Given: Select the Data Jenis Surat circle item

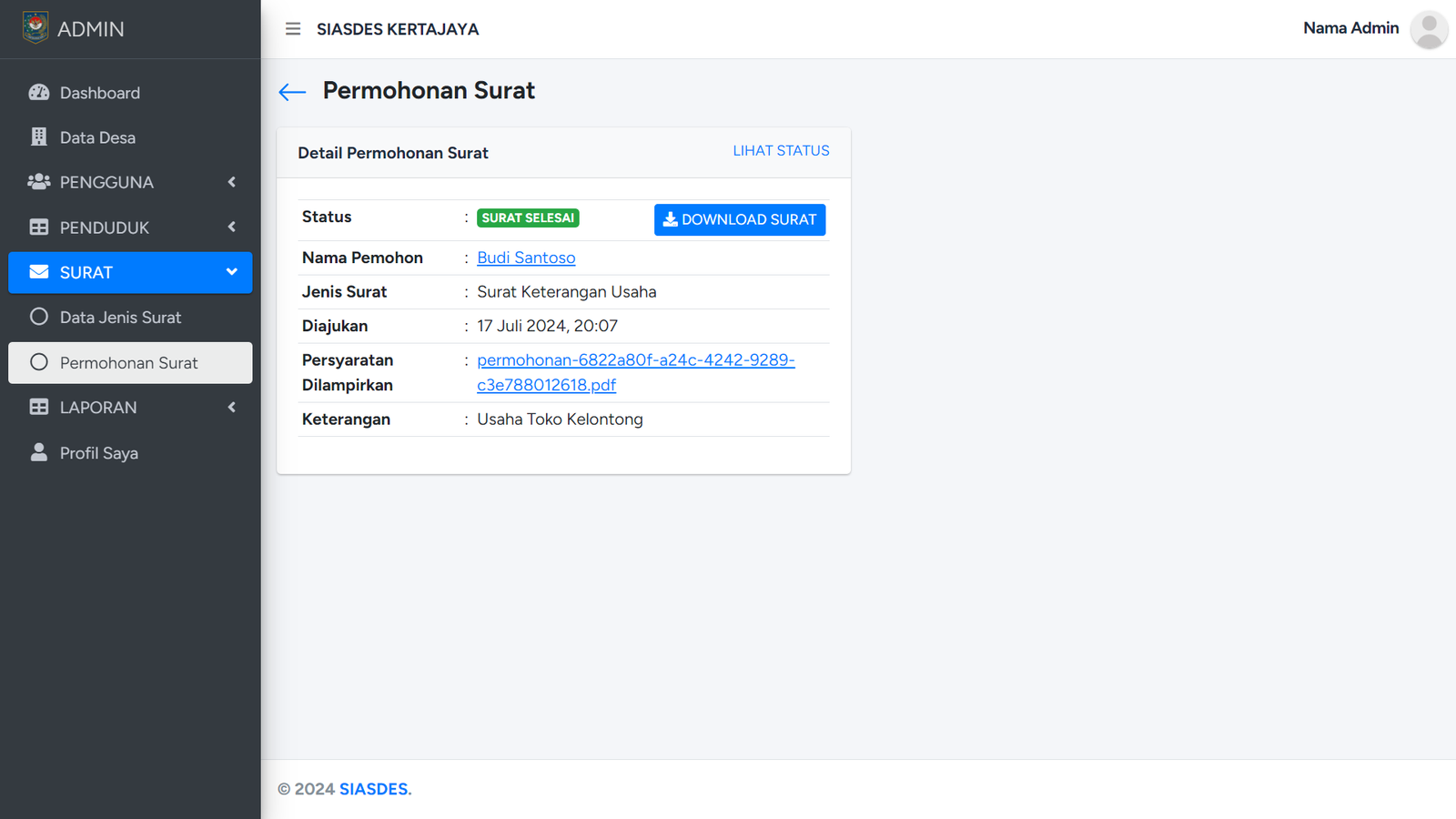Looking at the screenshot, I should (39, 317).
